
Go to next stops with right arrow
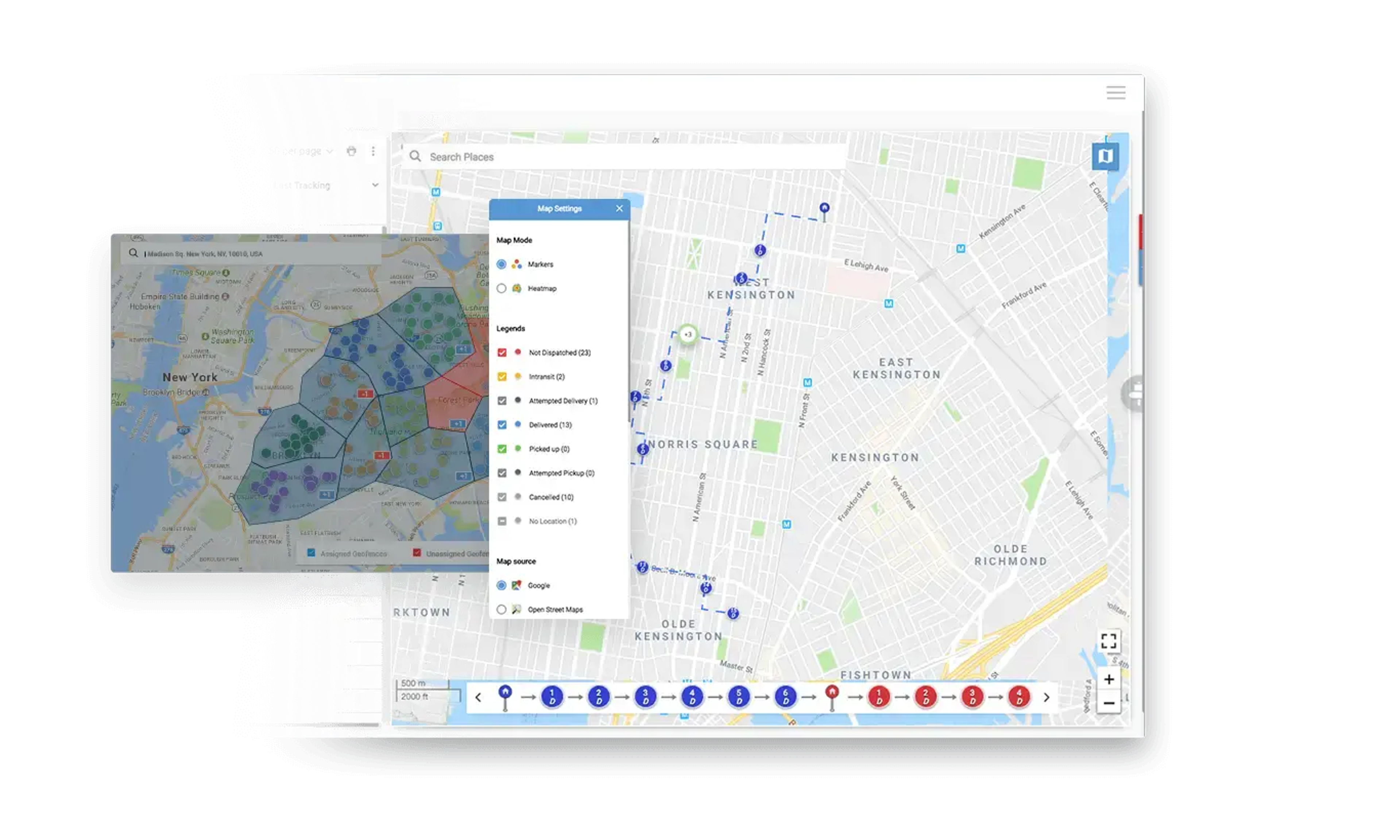click(1046, 697)
